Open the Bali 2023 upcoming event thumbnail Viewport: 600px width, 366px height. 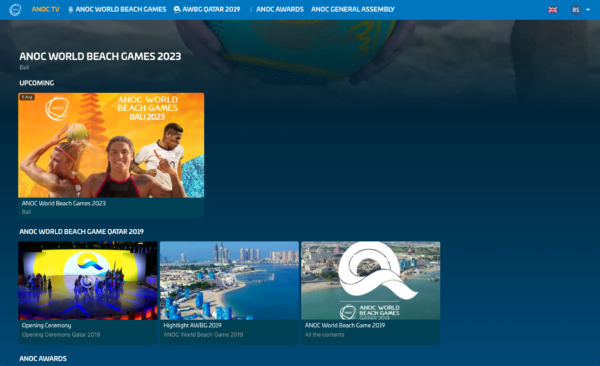111,145
